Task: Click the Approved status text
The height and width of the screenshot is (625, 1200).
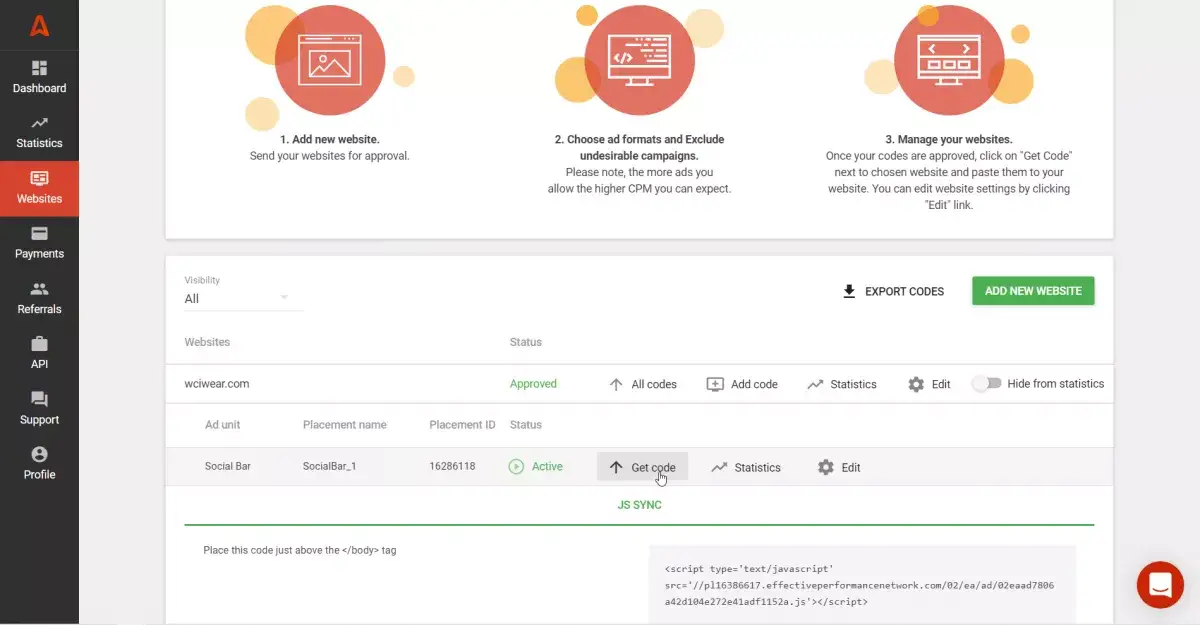Action: click(x=533, y=383)
